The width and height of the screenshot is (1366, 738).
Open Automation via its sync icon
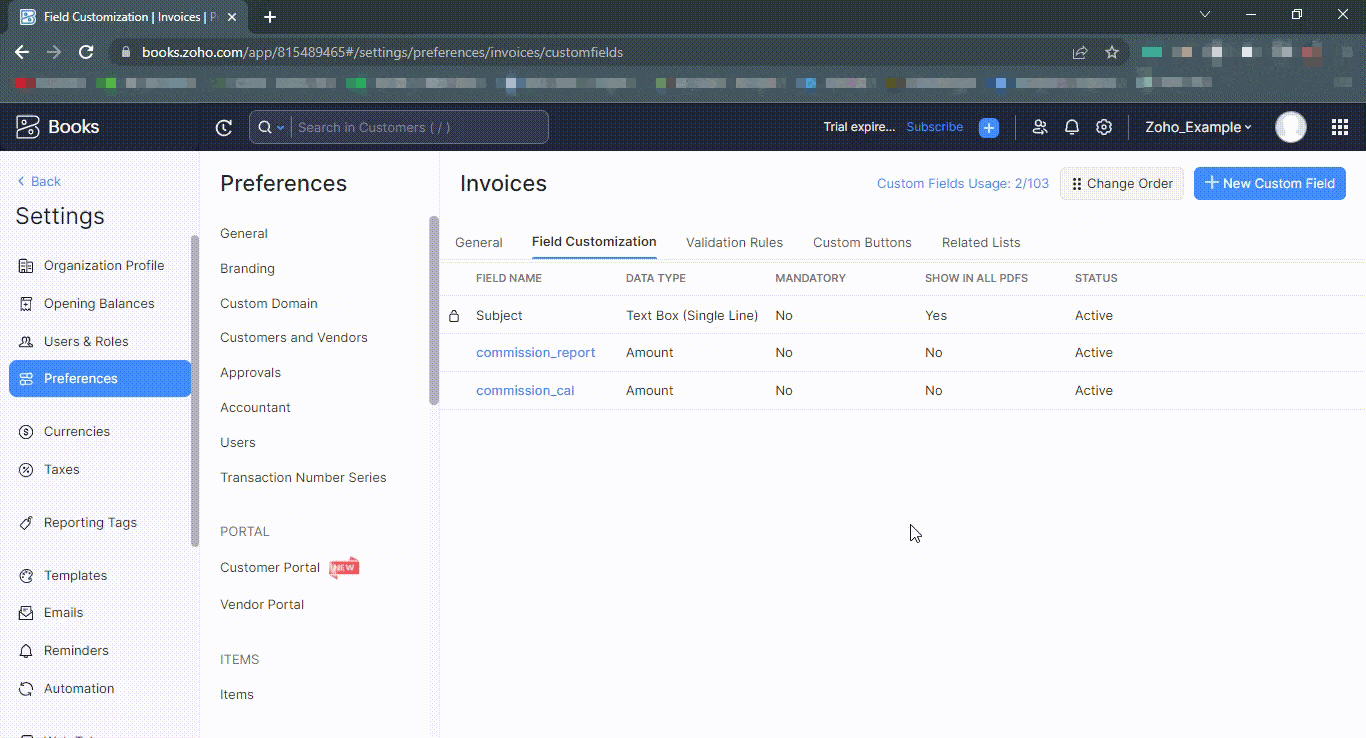[x=25, y=688]
